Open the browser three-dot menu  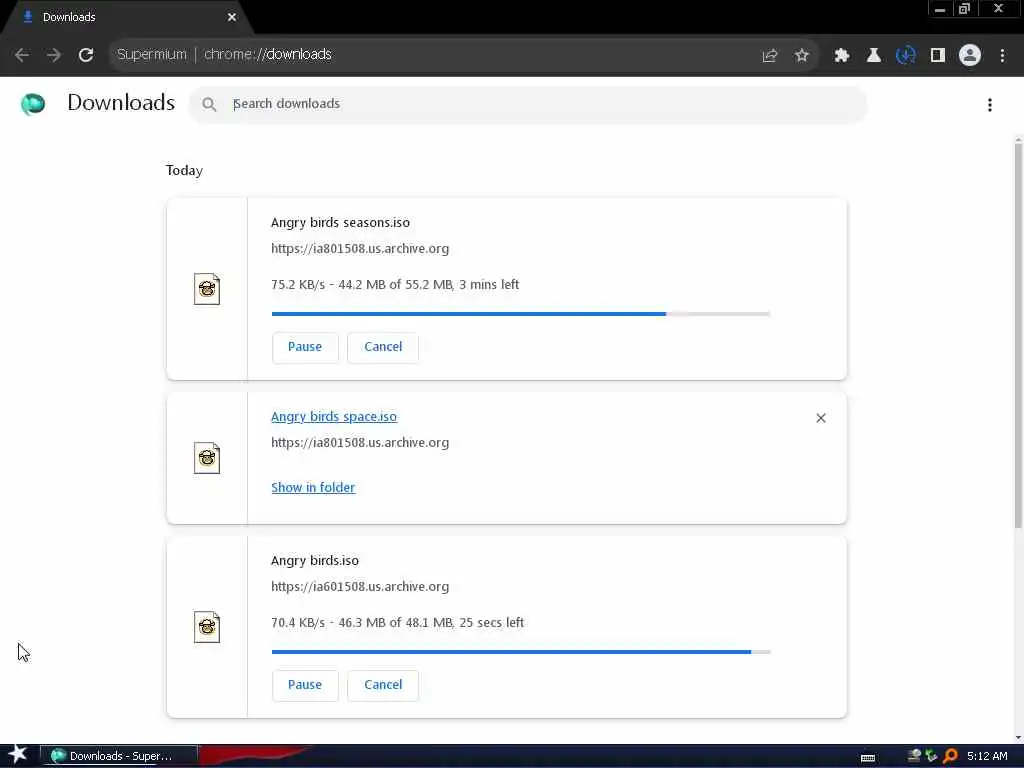point(1002,56)
